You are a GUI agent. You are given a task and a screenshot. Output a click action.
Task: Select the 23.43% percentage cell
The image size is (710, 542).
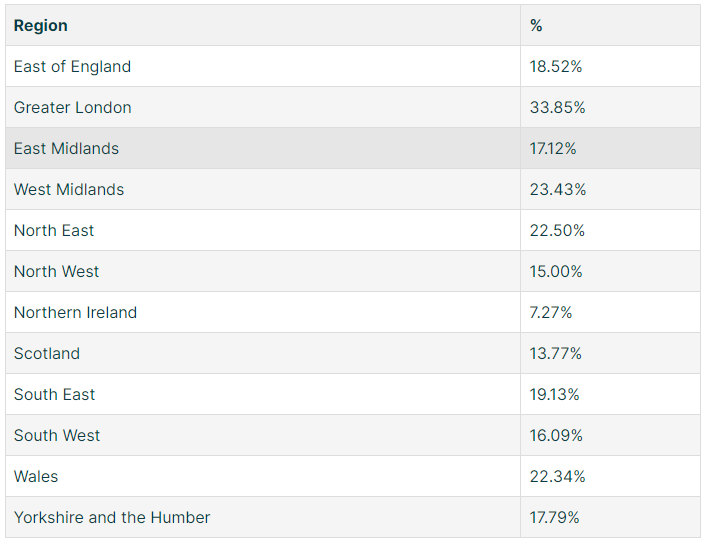click(x=610, y=189)
